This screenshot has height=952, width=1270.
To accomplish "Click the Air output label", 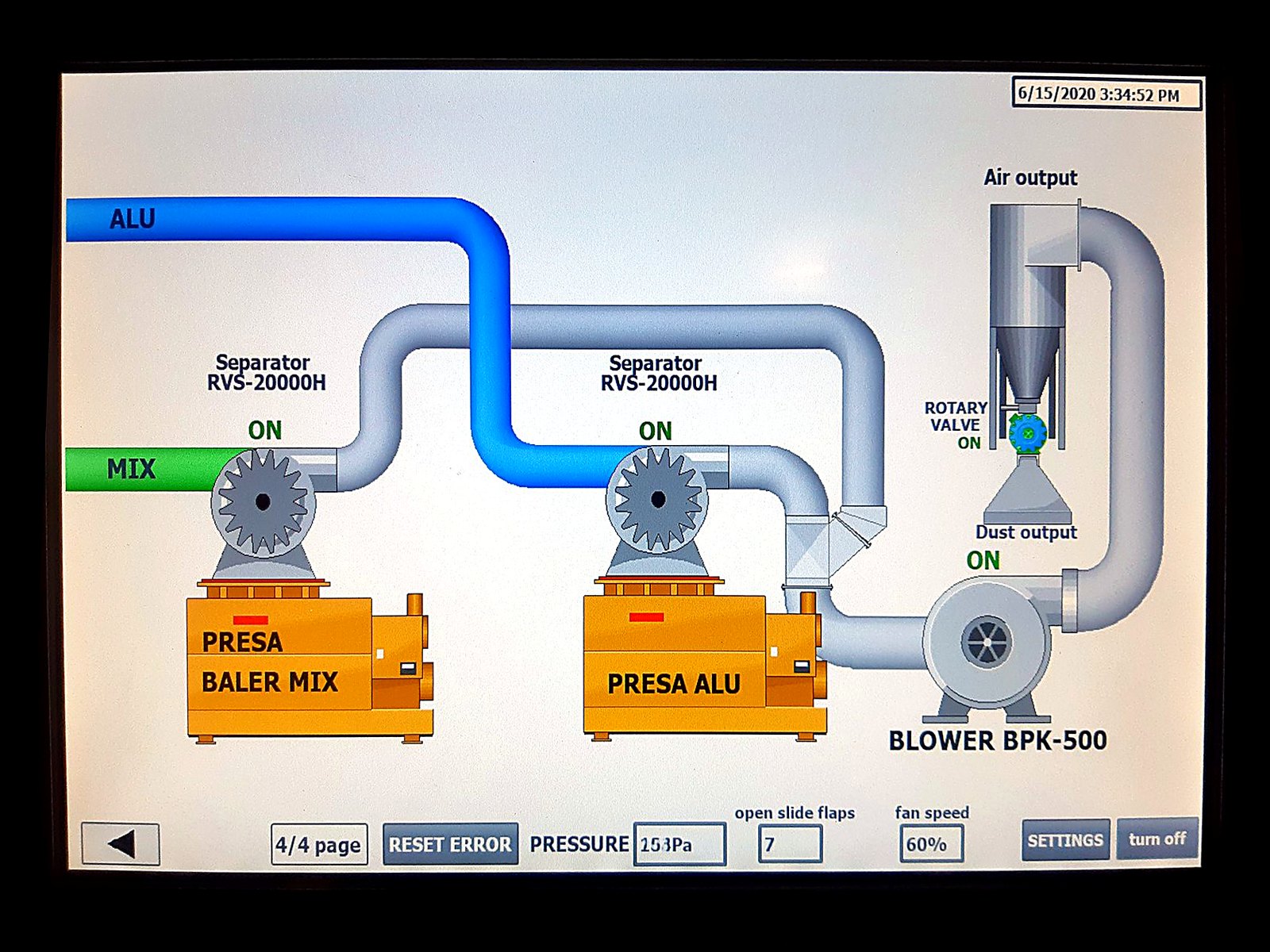I will 1030,178.
